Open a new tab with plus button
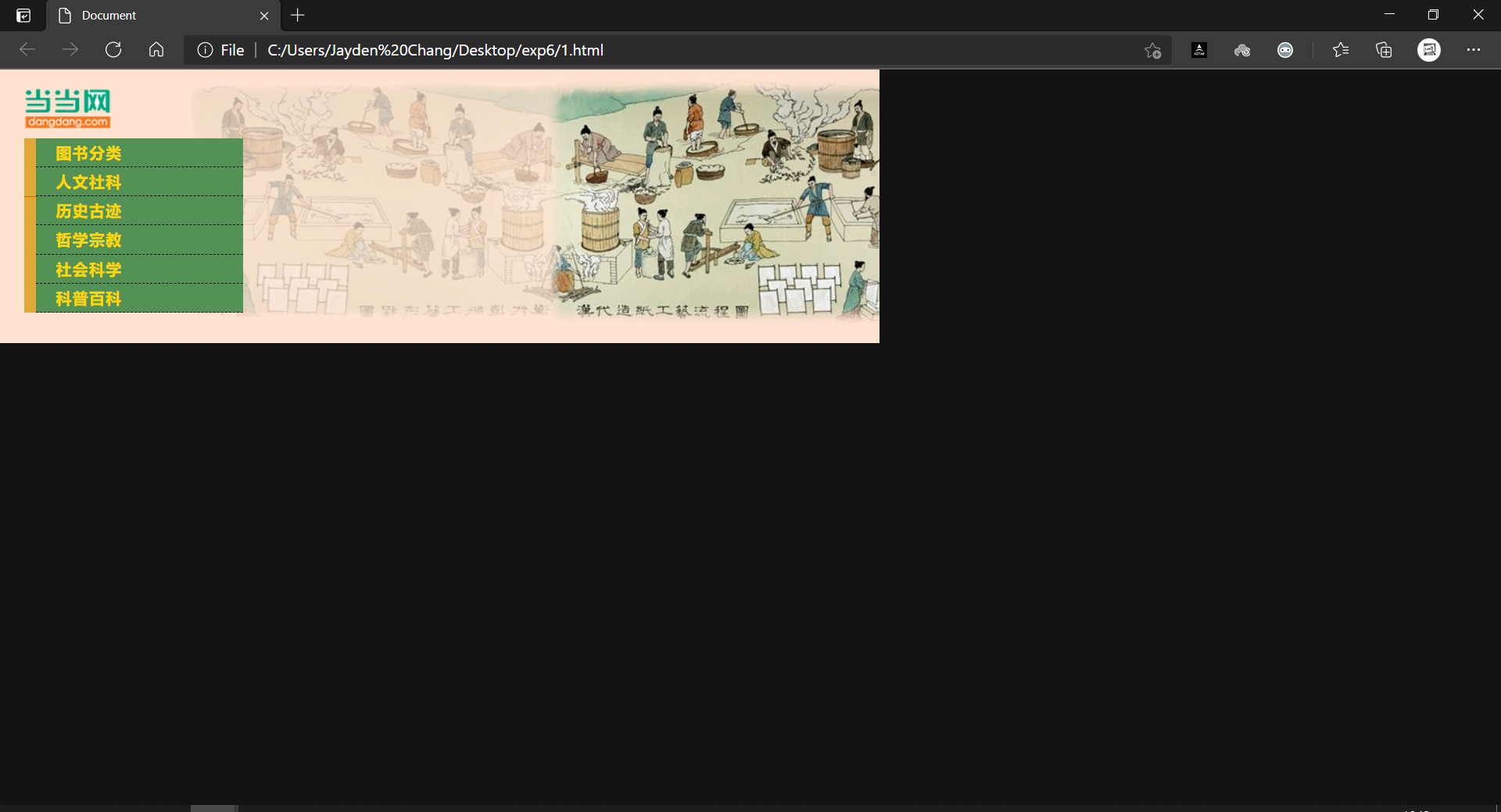The image size is (1501, 812). coord(298,16)
